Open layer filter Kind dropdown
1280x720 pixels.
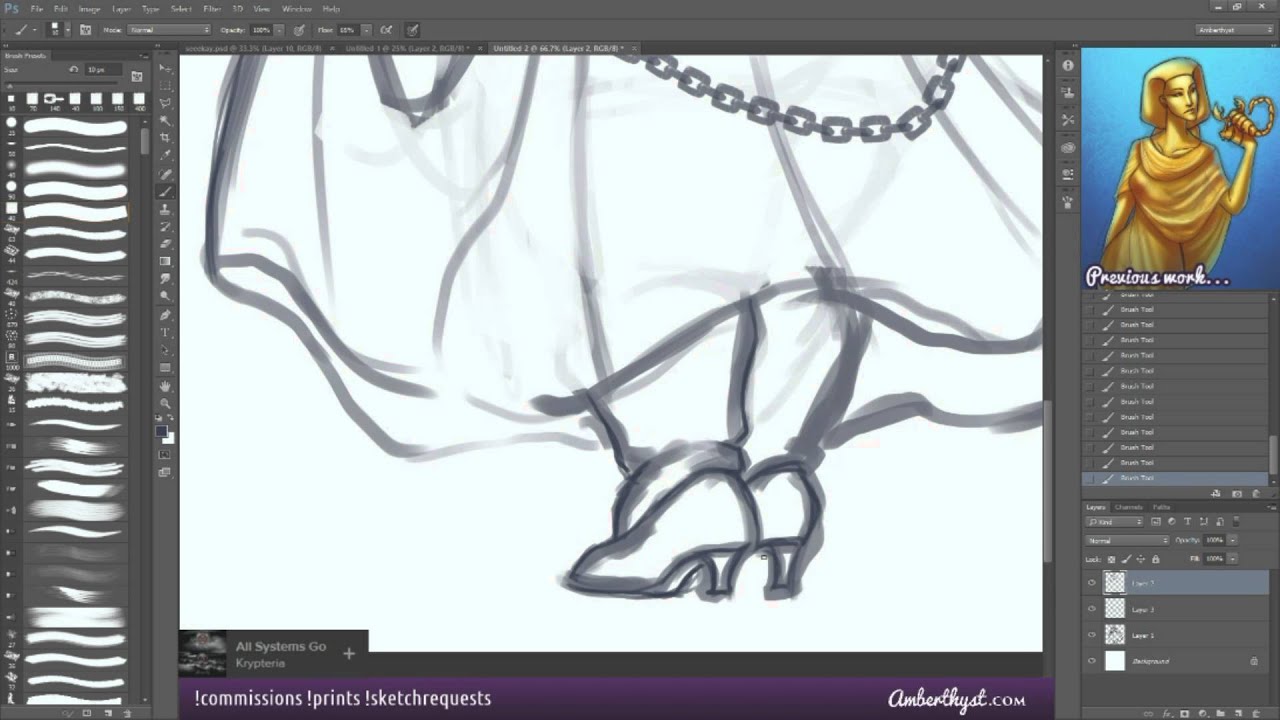(x=1114, y=522)
